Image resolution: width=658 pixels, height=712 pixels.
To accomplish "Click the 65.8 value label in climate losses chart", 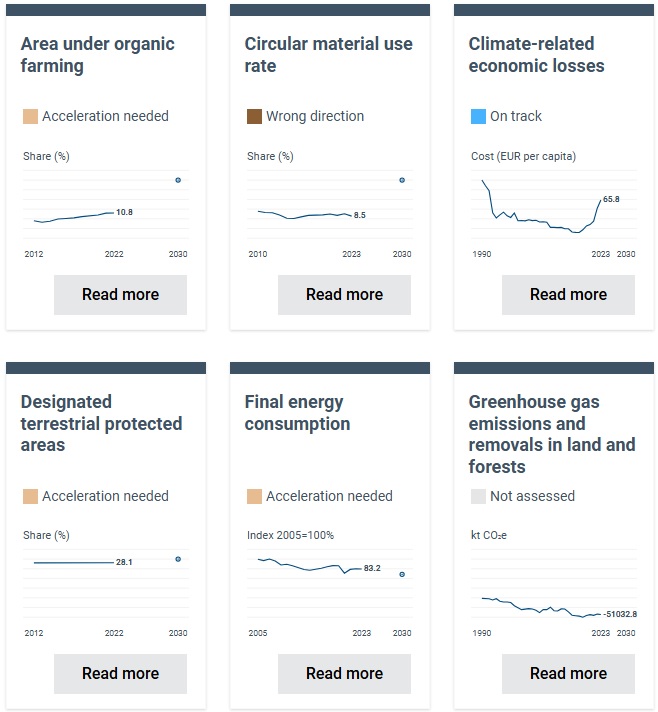I will [611, 199].
